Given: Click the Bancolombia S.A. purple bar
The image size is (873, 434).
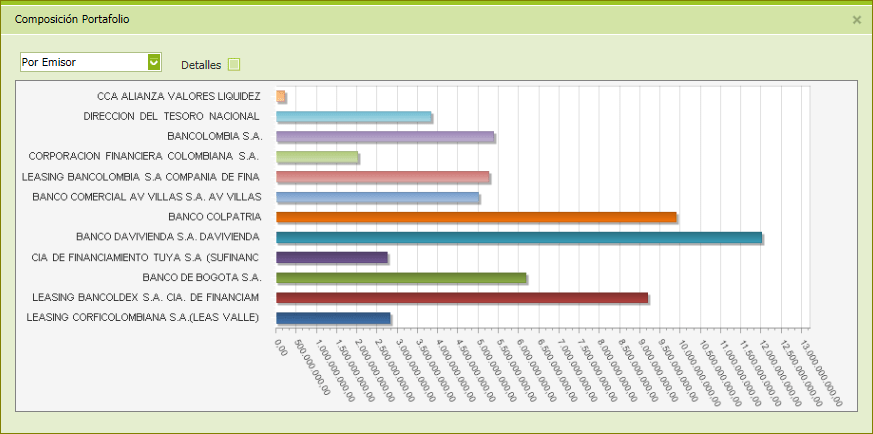Looking at the screenshot, I should pos(385,136).
